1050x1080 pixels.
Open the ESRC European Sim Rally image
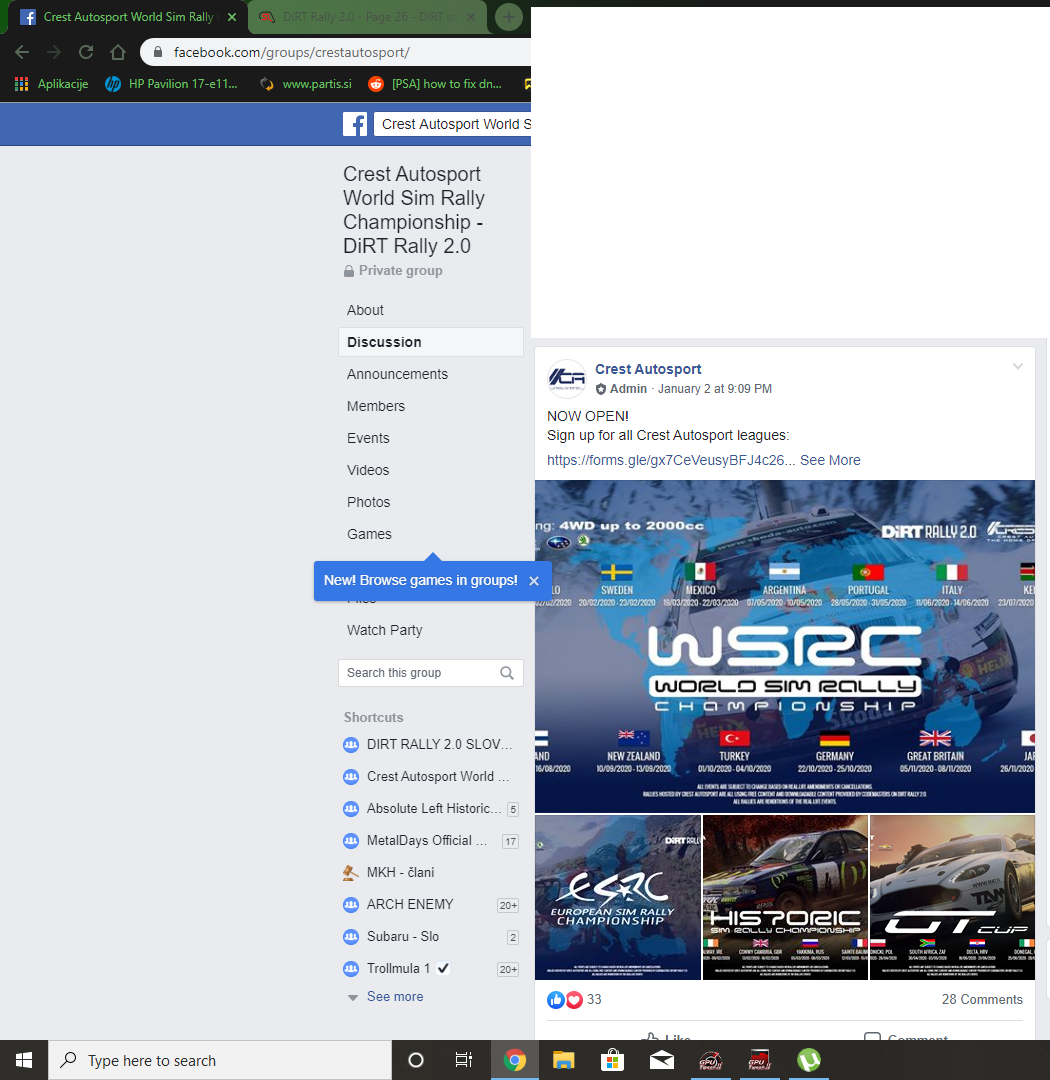(618, 897)
